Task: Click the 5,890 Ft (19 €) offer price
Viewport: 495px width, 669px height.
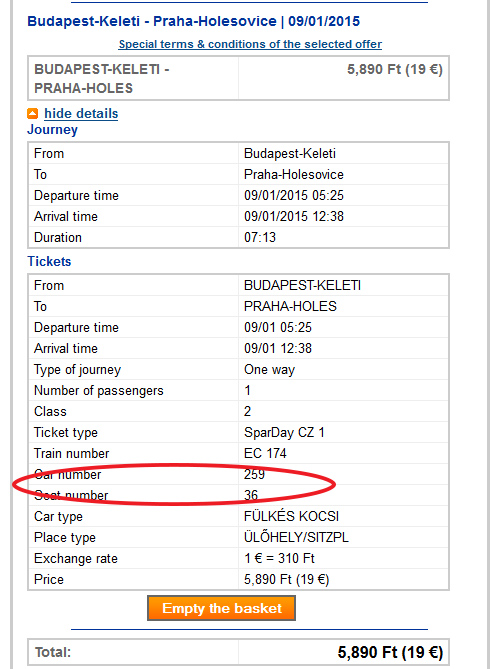Action: coord(395,69)
